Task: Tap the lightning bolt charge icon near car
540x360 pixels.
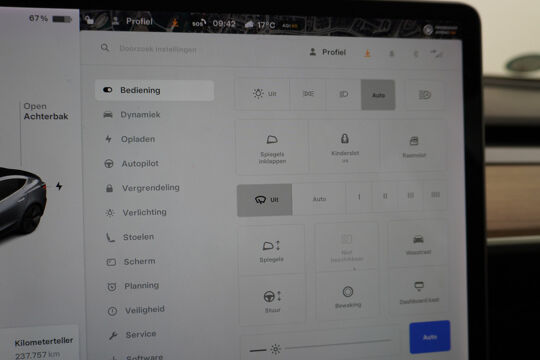Action: (59, 186)
